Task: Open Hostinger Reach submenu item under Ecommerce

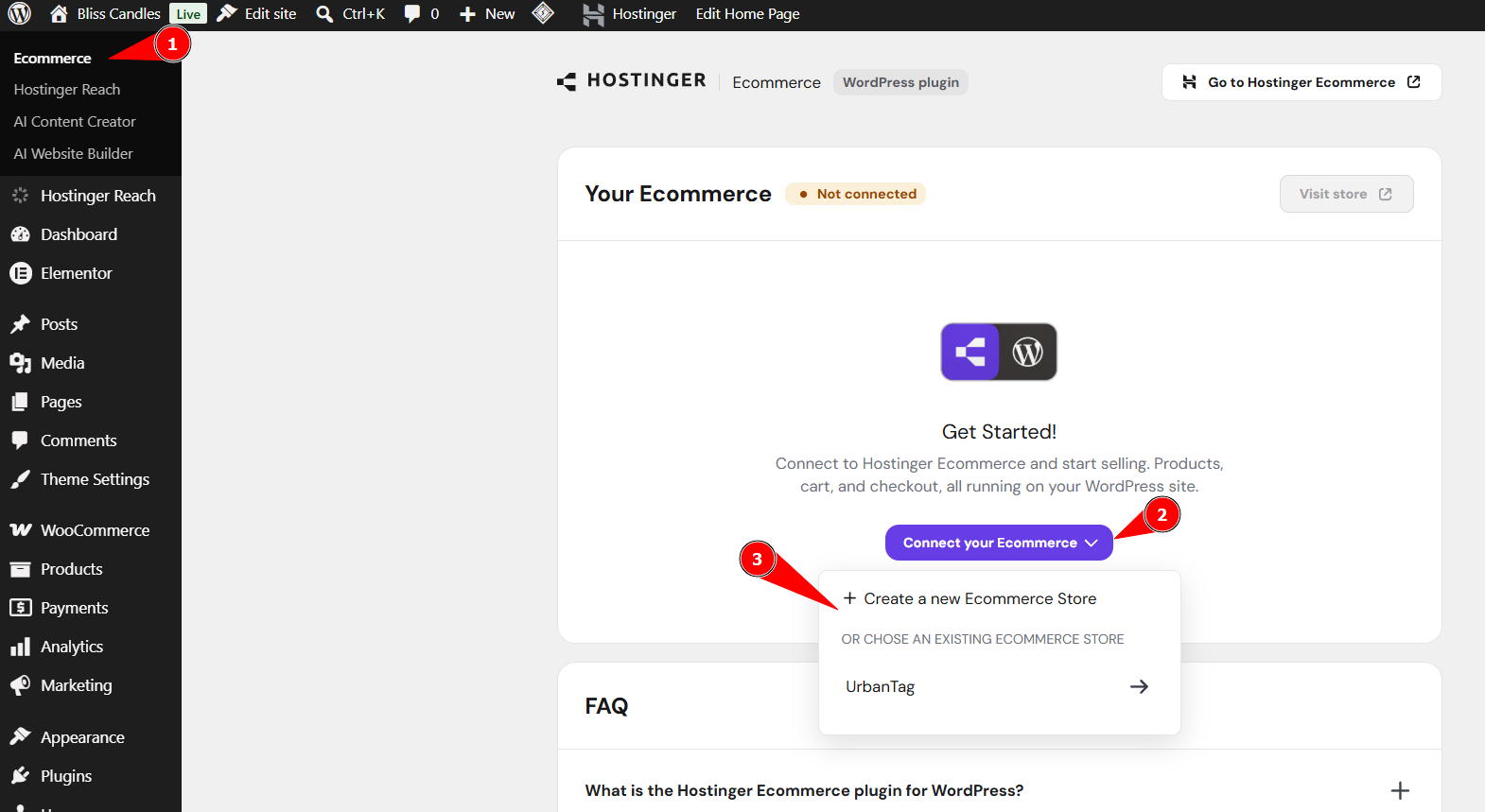Action: 67,90
